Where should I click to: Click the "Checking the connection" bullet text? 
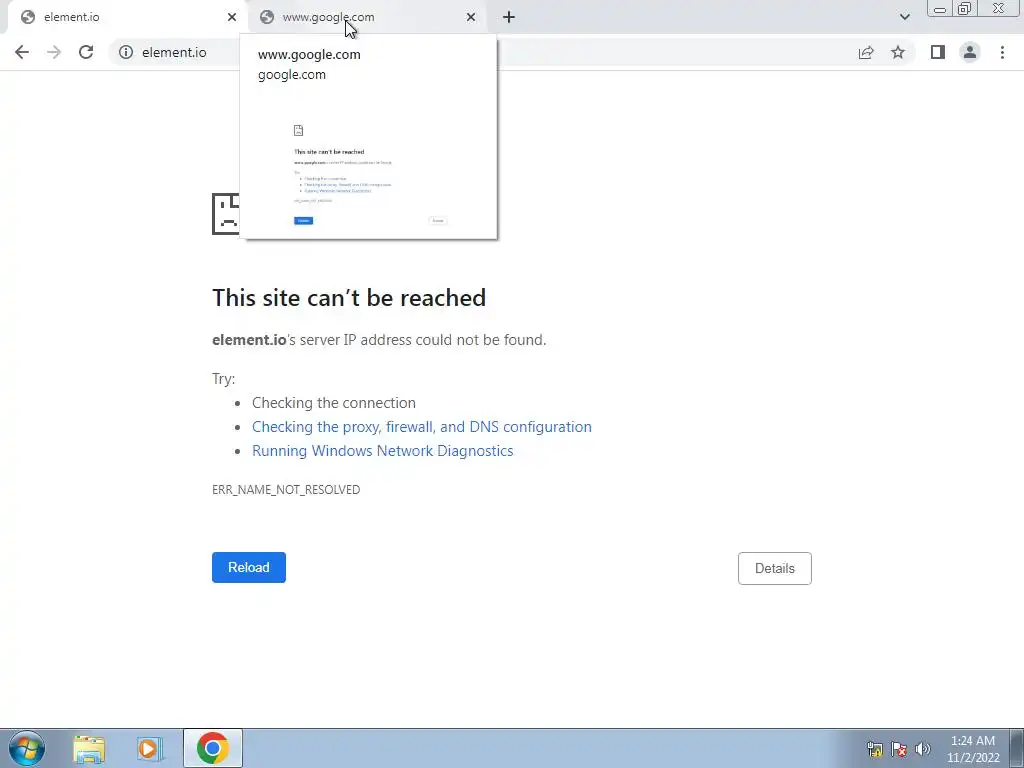tap(334, 403)
